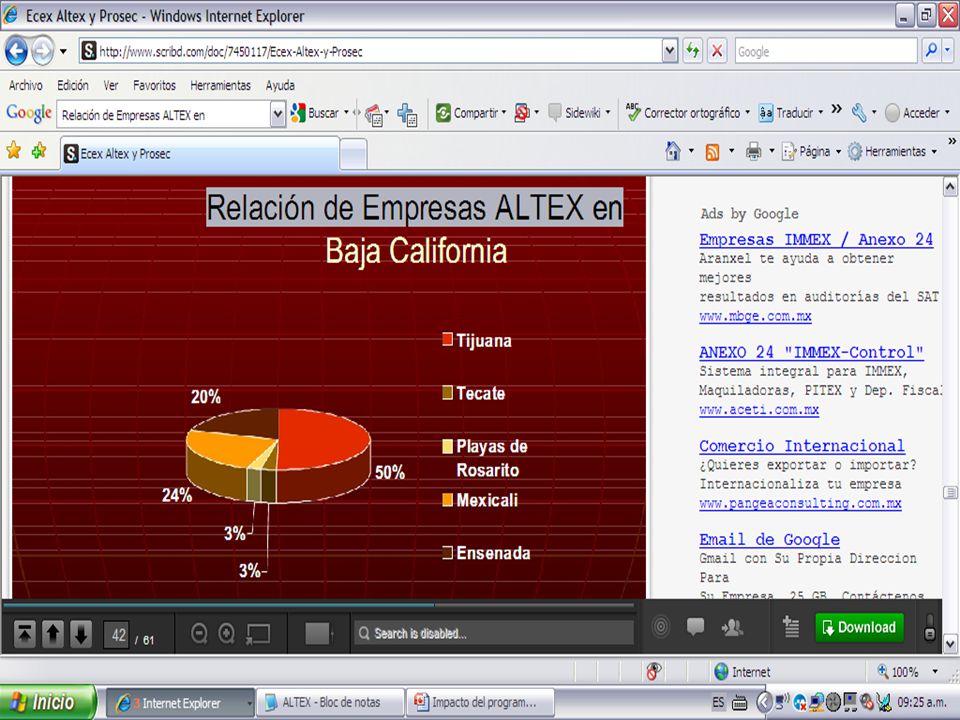Open a new blank tab
960x720 pixels.
[x=353, y=154]
